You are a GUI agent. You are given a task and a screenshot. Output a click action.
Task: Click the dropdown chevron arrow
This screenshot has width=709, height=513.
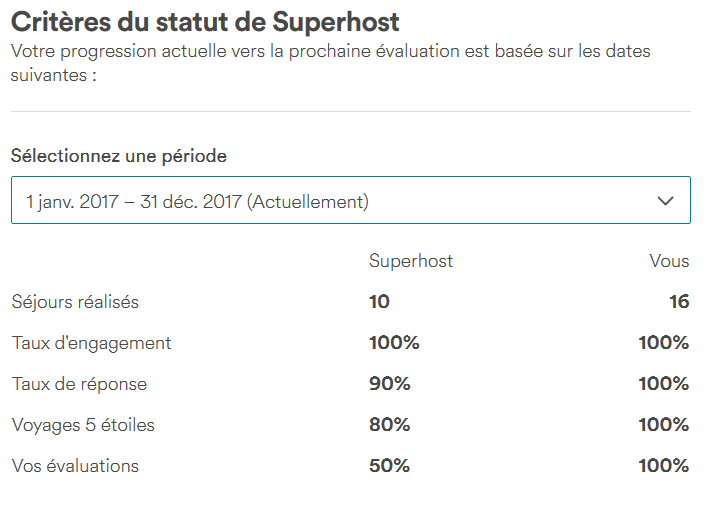[665, 201]
